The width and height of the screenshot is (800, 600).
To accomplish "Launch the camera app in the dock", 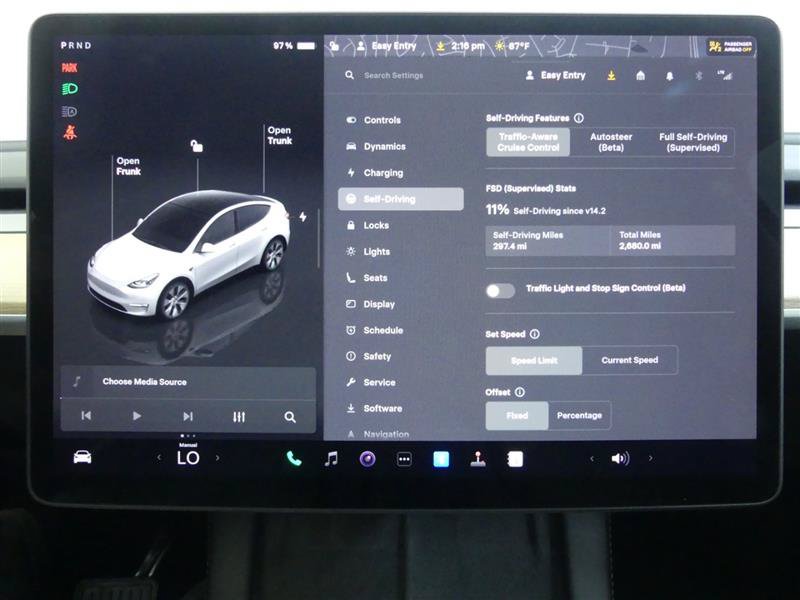I will point(367,459).
